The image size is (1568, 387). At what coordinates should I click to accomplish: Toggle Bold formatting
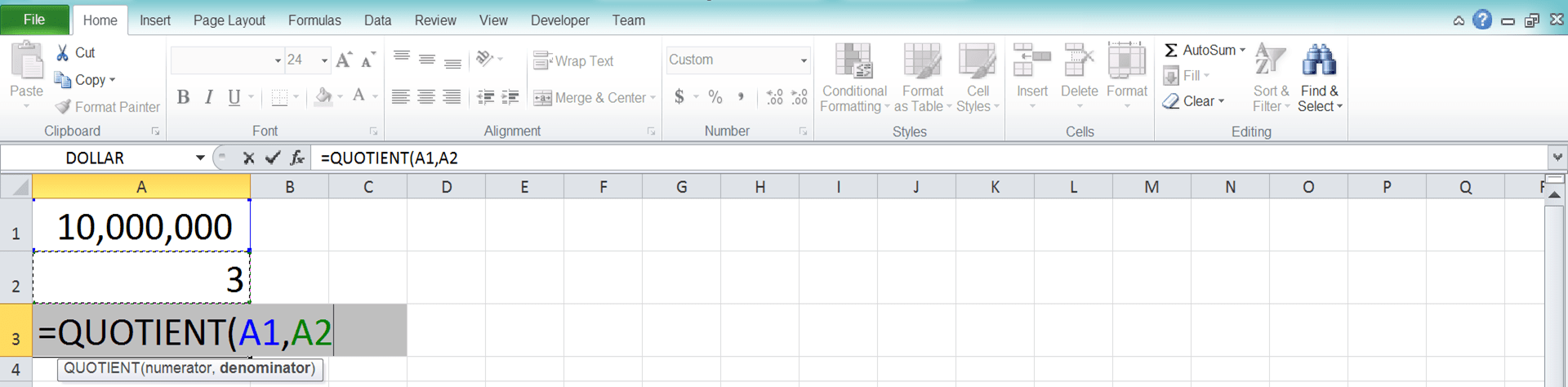coord(183,97)
